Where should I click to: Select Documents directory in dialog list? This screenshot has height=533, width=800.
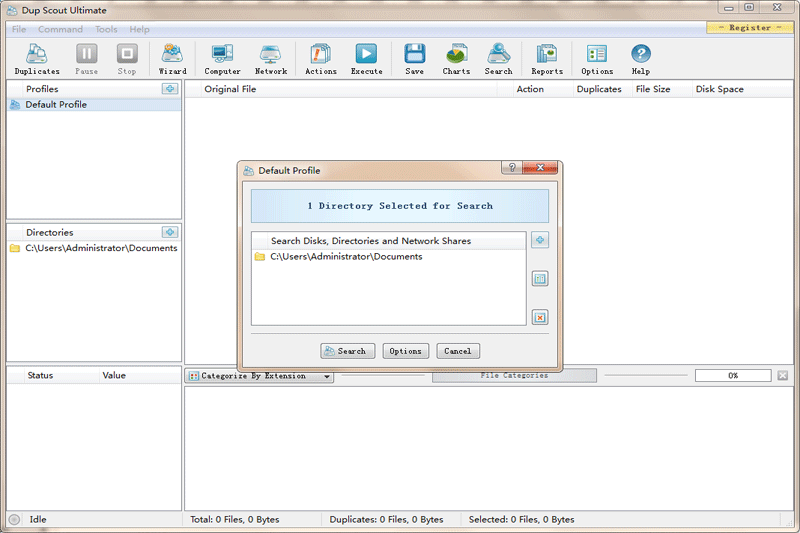click(389, 257)
